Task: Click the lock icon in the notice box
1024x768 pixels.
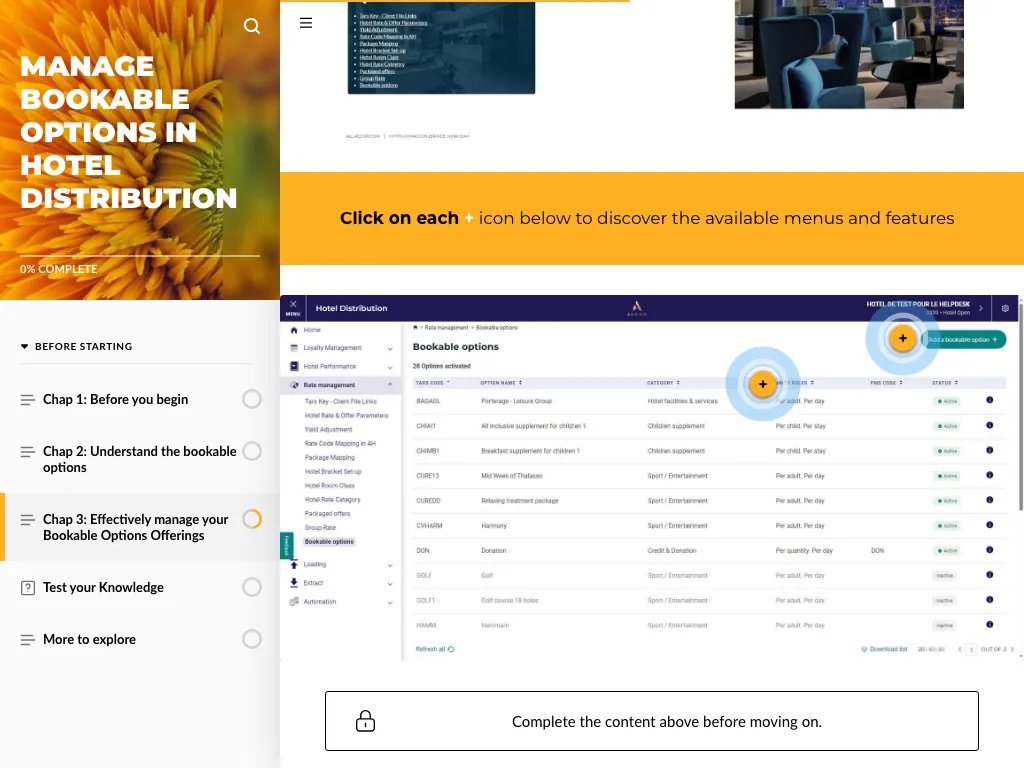Action: point(365,721)
